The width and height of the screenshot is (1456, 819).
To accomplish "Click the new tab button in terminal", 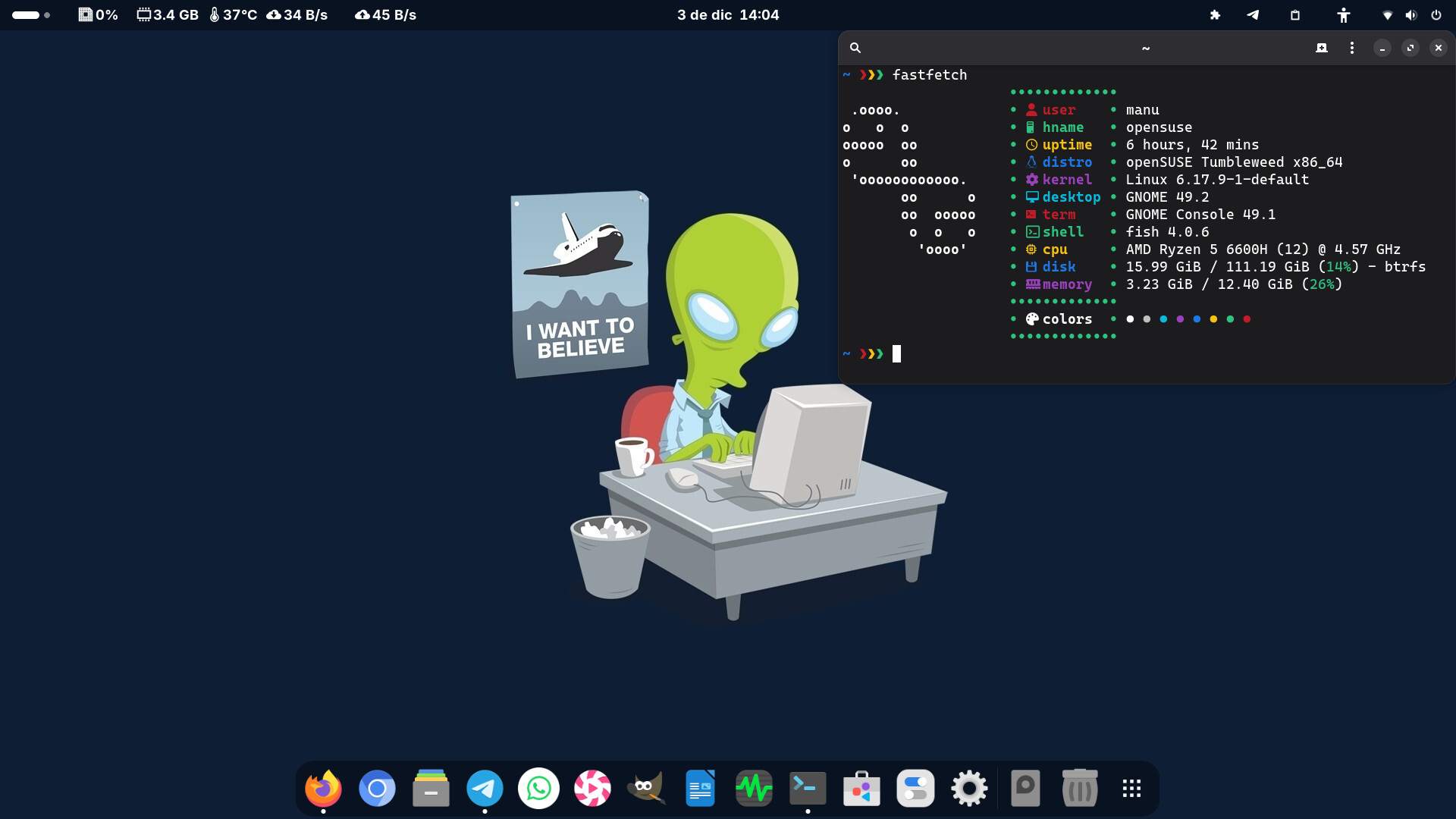I will [1322, 48].
